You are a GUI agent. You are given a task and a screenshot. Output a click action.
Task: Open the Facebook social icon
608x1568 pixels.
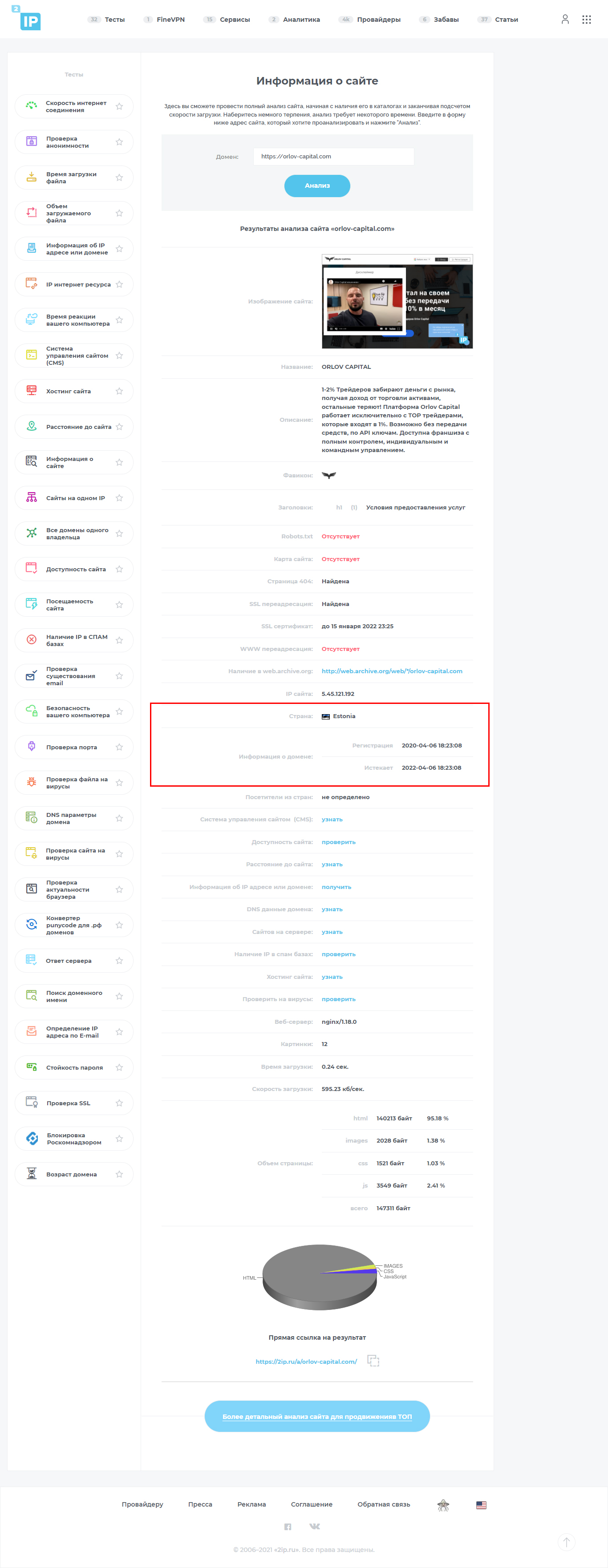[288, 1526]
